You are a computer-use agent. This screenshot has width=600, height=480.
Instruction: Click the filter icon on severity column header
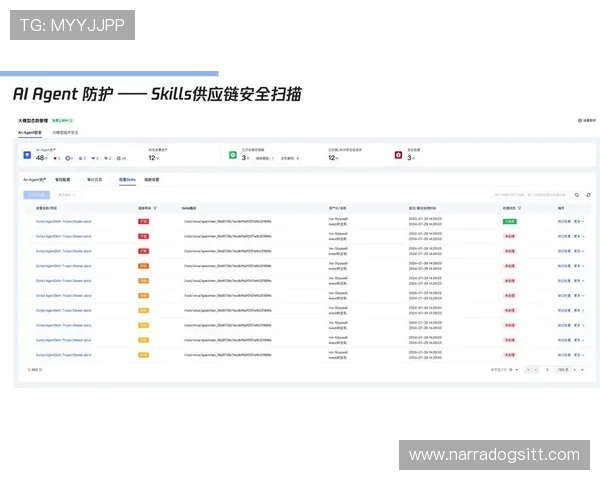click(x=155, y=208)
